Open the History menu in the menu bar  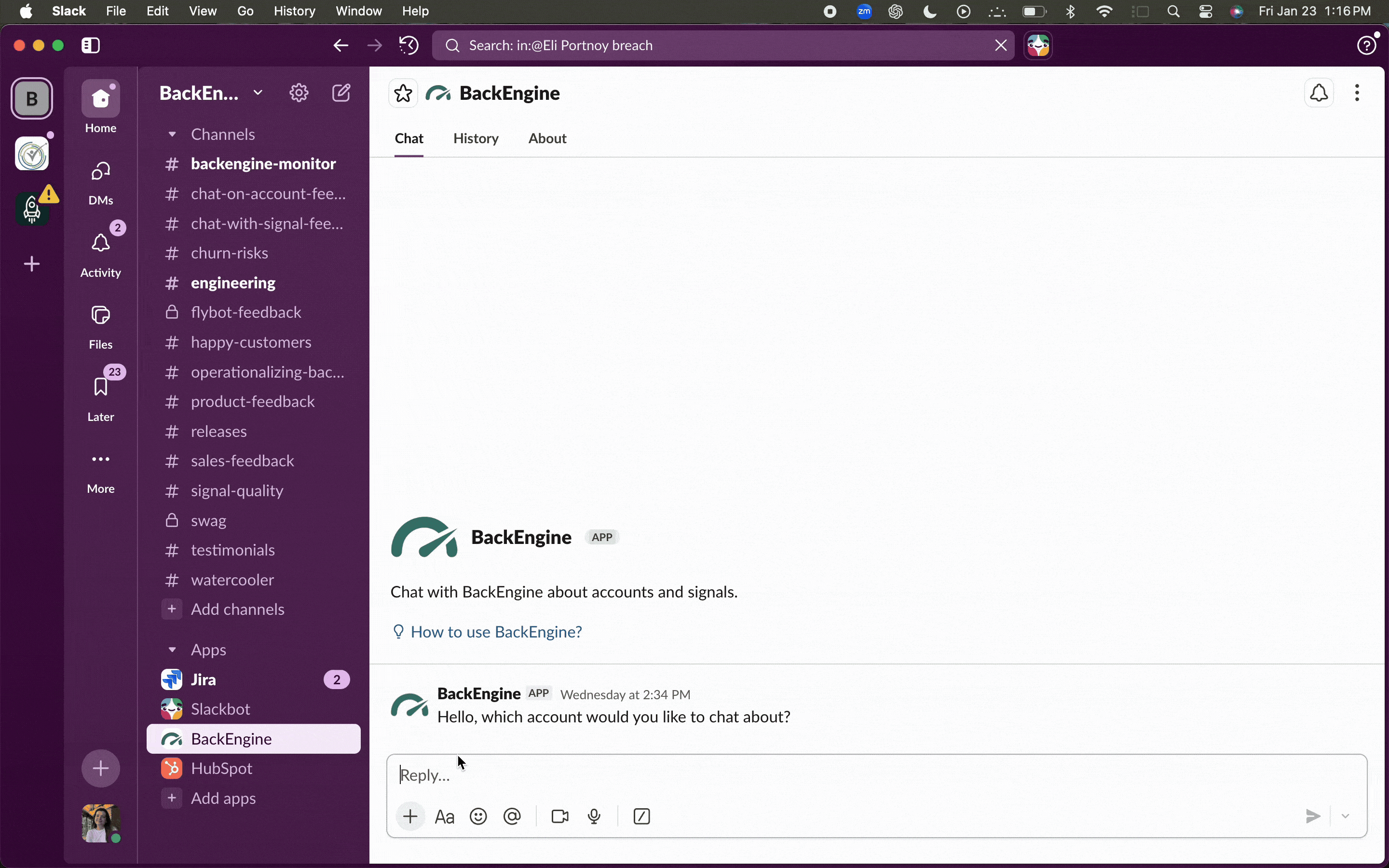[295, 11]
